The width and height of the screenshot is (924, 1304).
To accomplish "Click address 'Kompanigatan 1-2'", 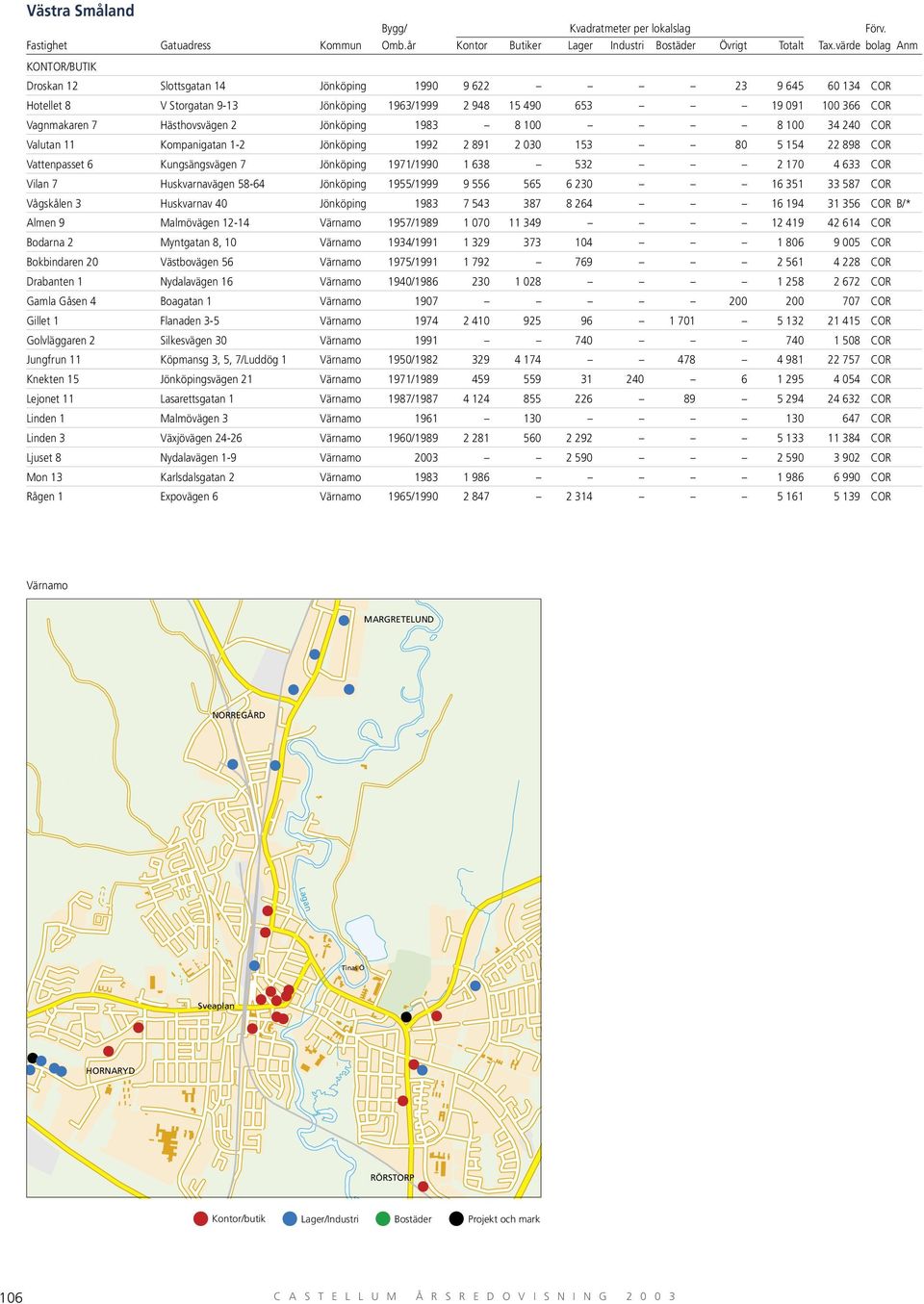I will coord(202,144).
